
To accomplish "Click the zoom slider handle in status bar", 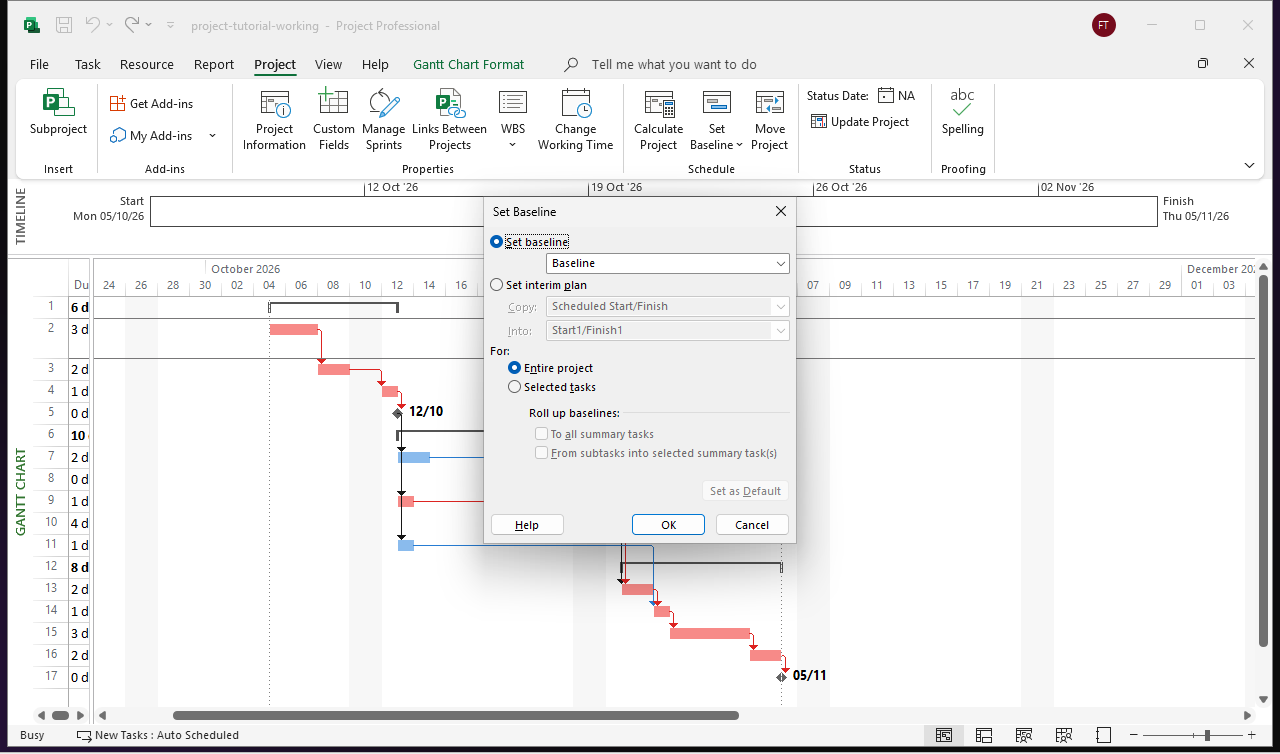I will [x=1208, y=735].
